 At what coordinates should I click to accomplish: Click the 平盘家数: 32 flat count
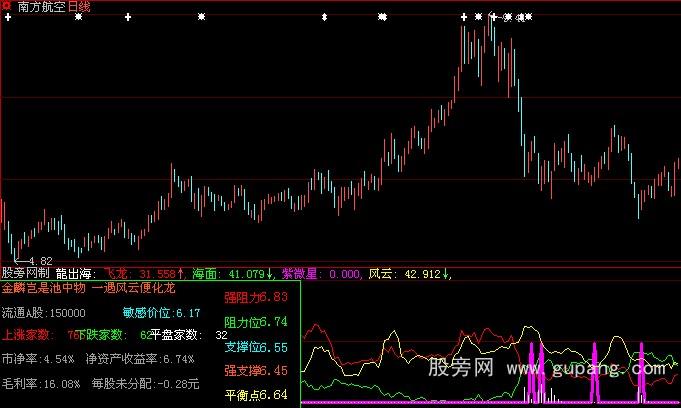[x=188, y=335]
